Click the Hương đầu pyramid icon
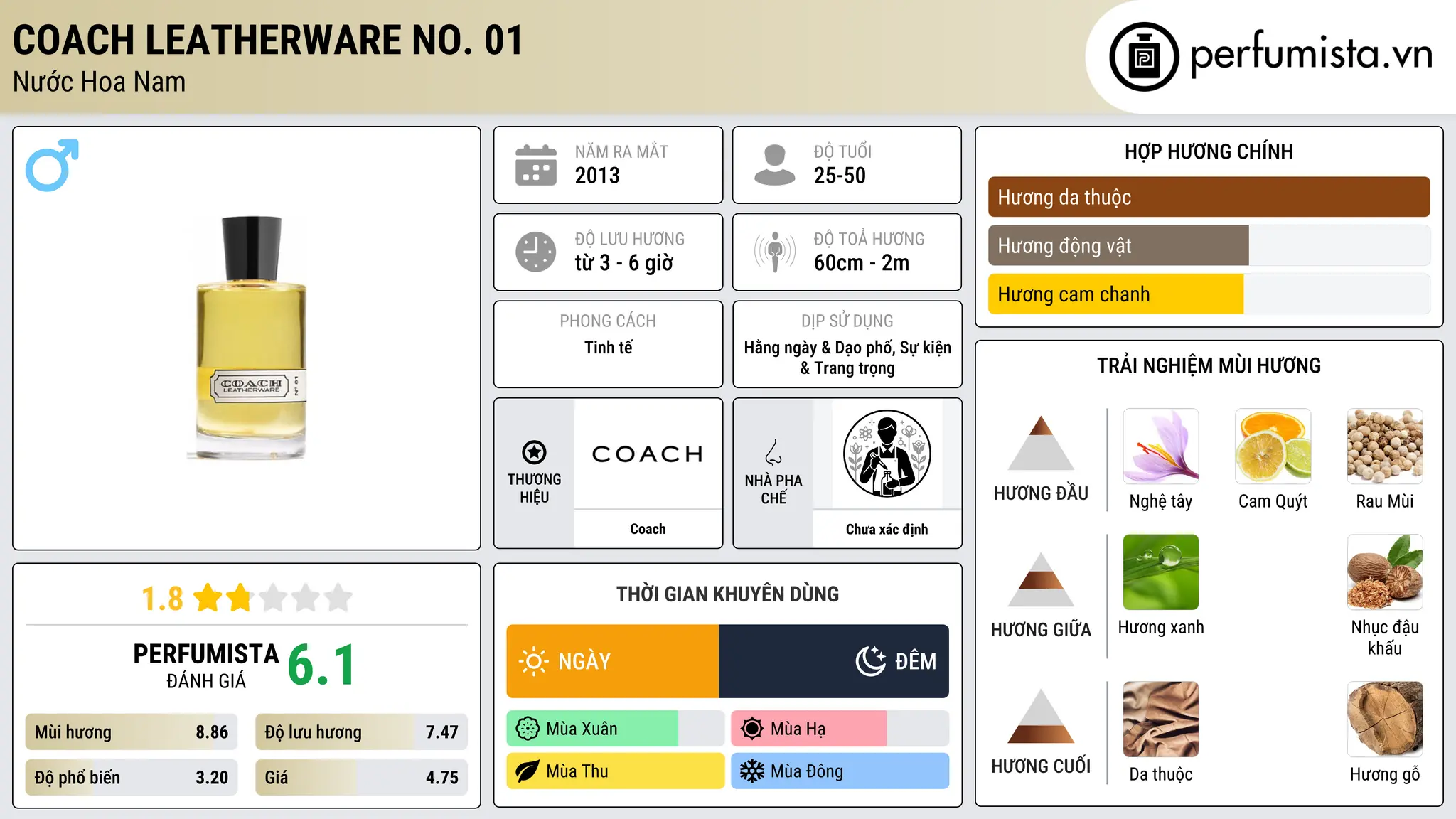The image size is (1456, 819). tap(1041, 443)
